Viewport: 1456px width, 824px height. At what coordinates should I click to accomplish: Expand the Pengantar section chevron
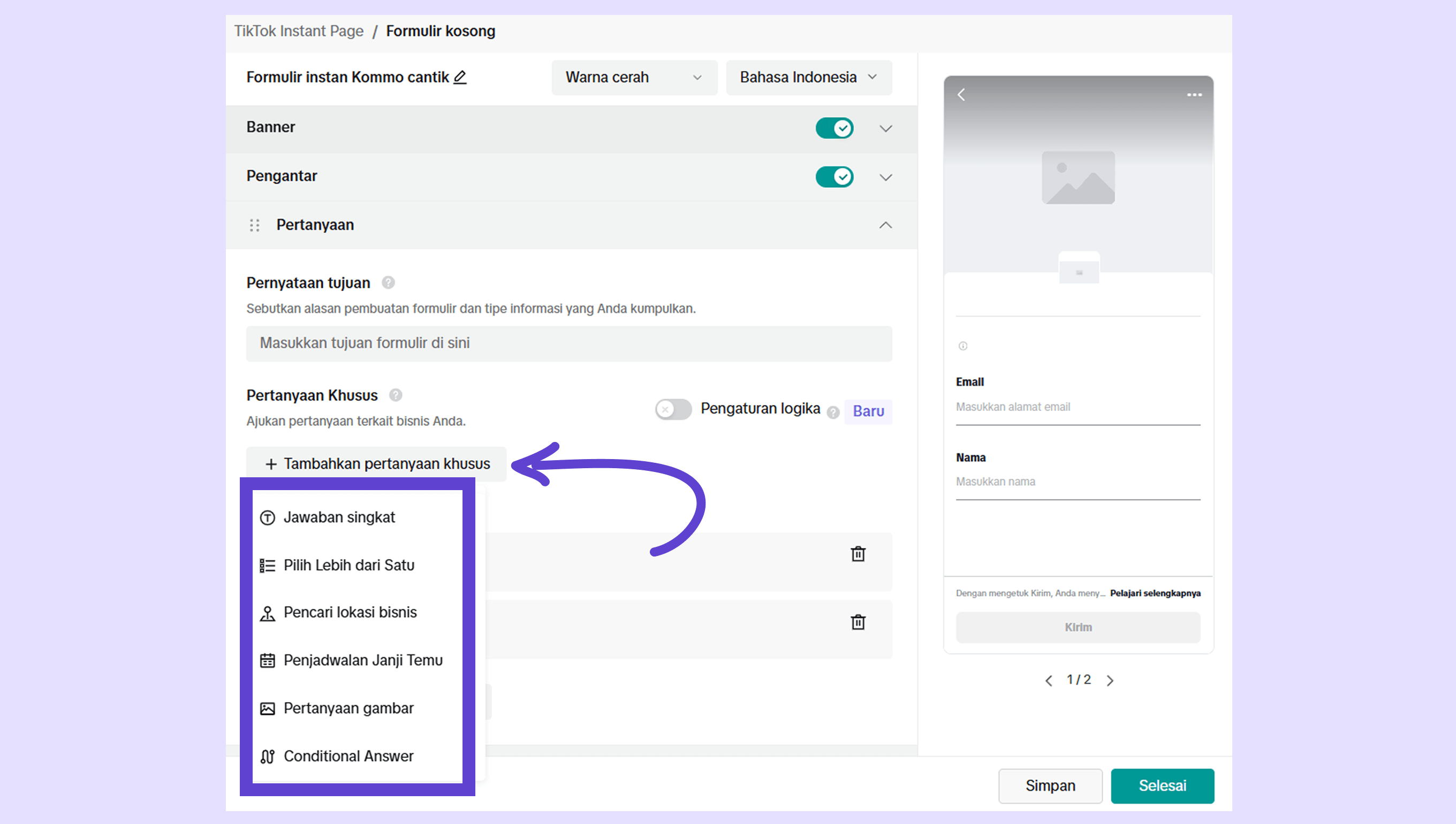pos(886,177)
